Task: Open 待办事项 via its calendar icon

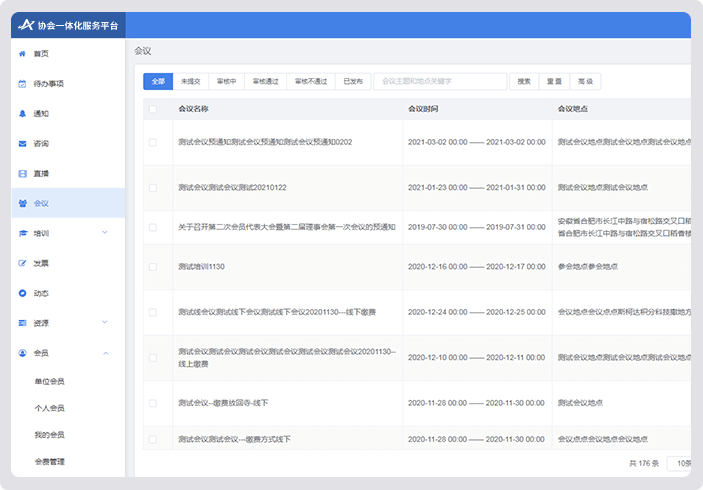Action: (22, 83)
